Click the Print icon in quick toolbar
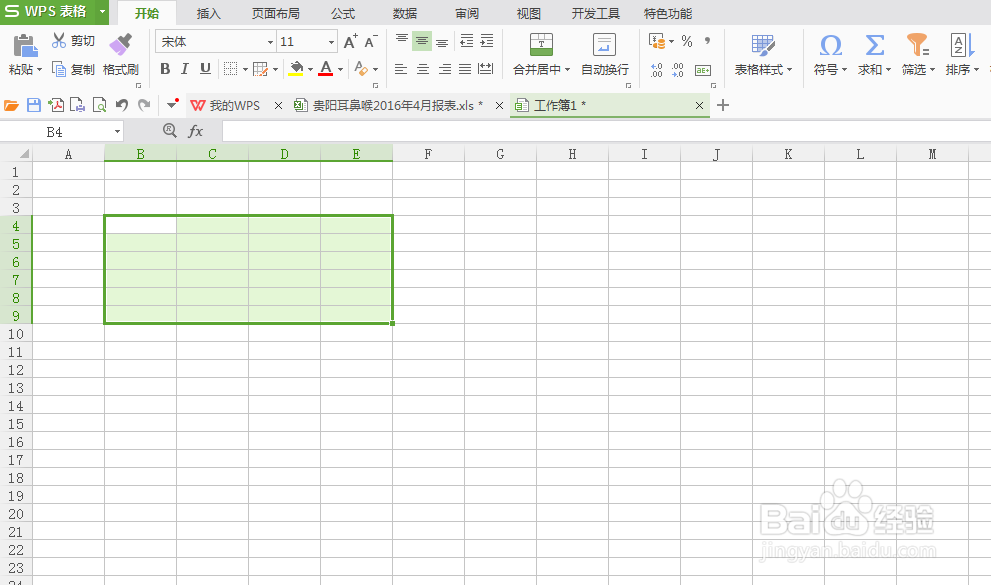991x585 pixels. click(x=77, y=106)
